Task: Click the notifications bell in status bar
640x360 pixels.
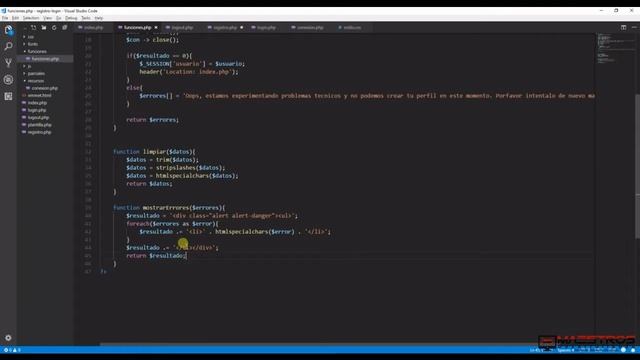Action: (x=633, y=350)
